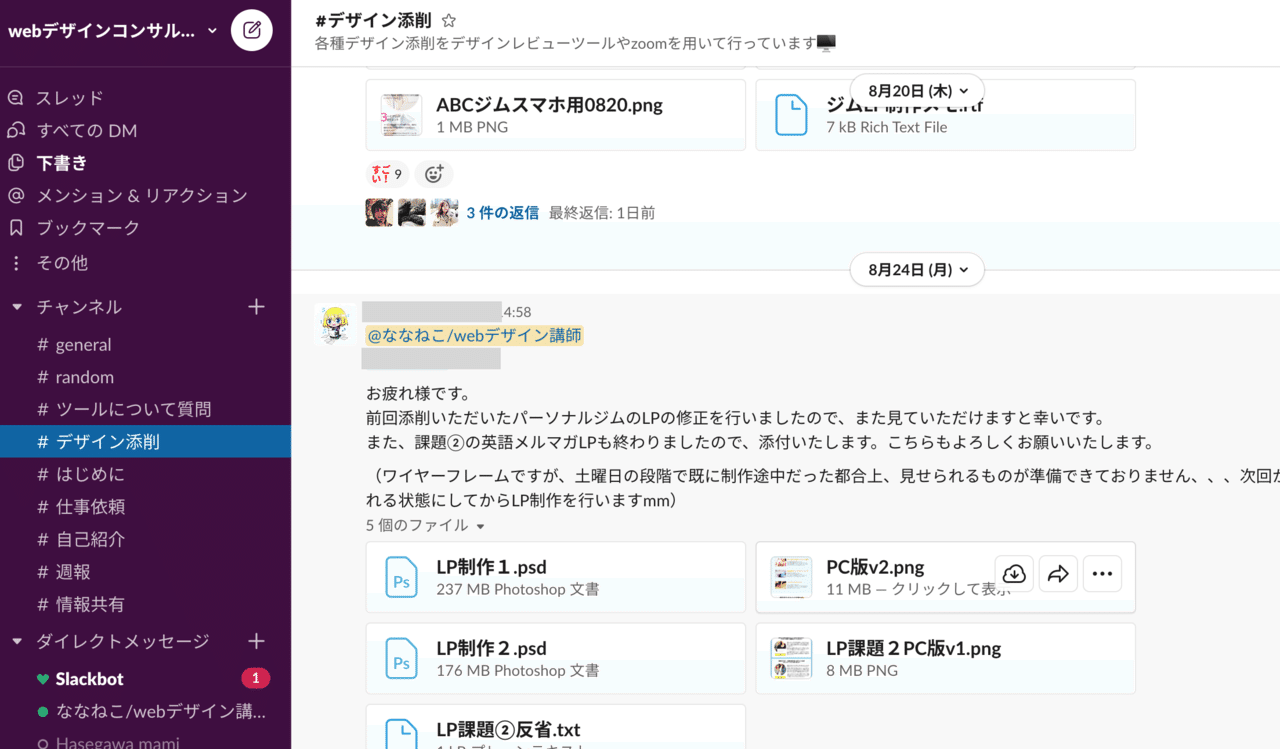Star the #デザイン添削 channel

tap(449, 20)
